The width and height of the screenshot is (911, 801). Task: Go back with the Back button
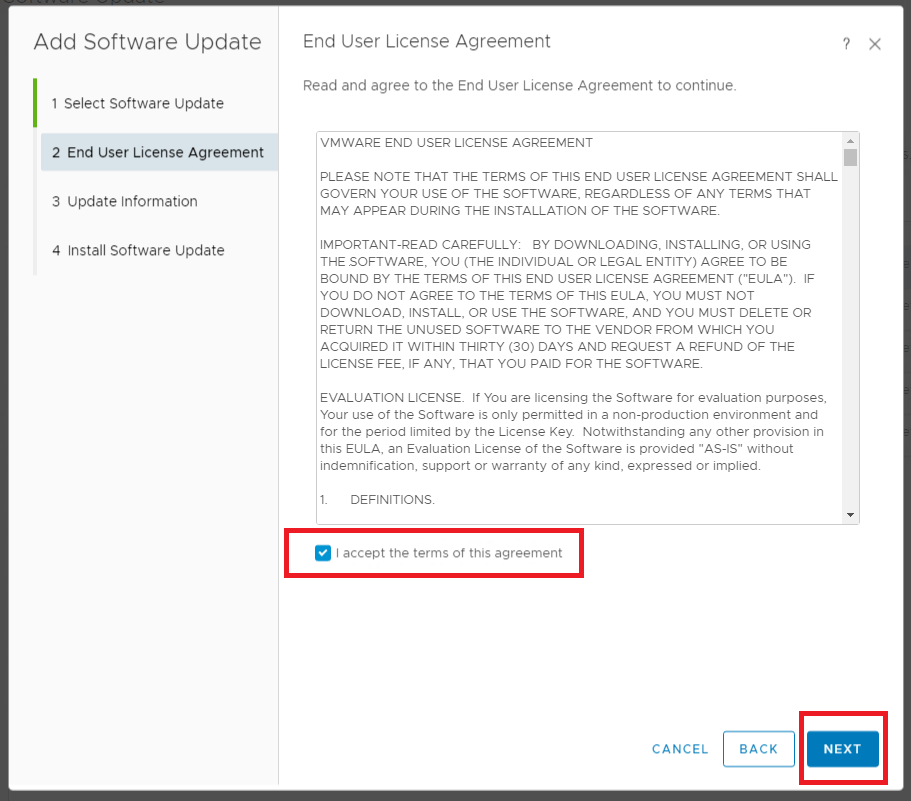tap(758, 749)
